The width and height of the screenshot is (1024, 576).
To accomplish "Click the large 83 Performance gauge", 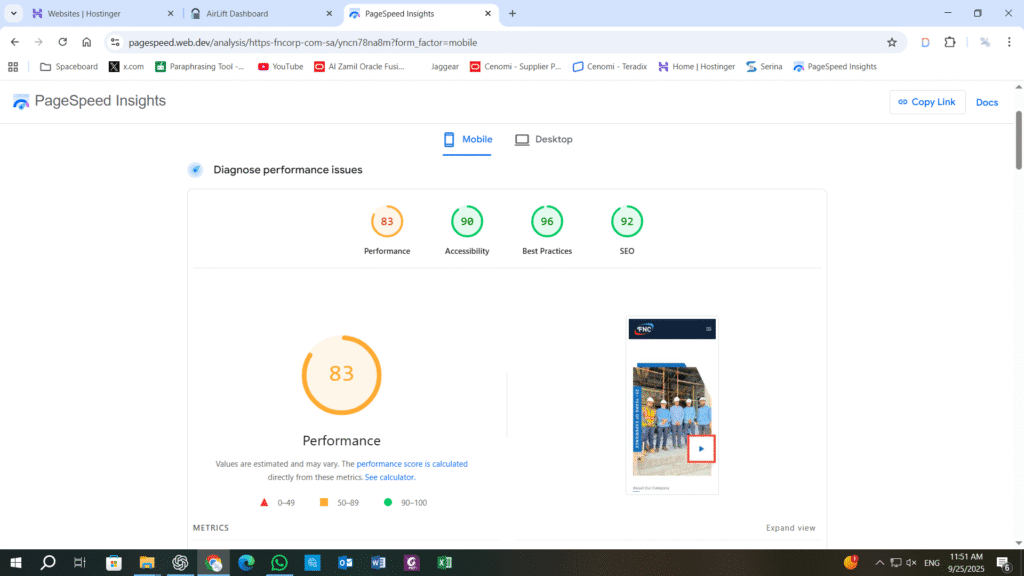I will [x=342, y=375].
